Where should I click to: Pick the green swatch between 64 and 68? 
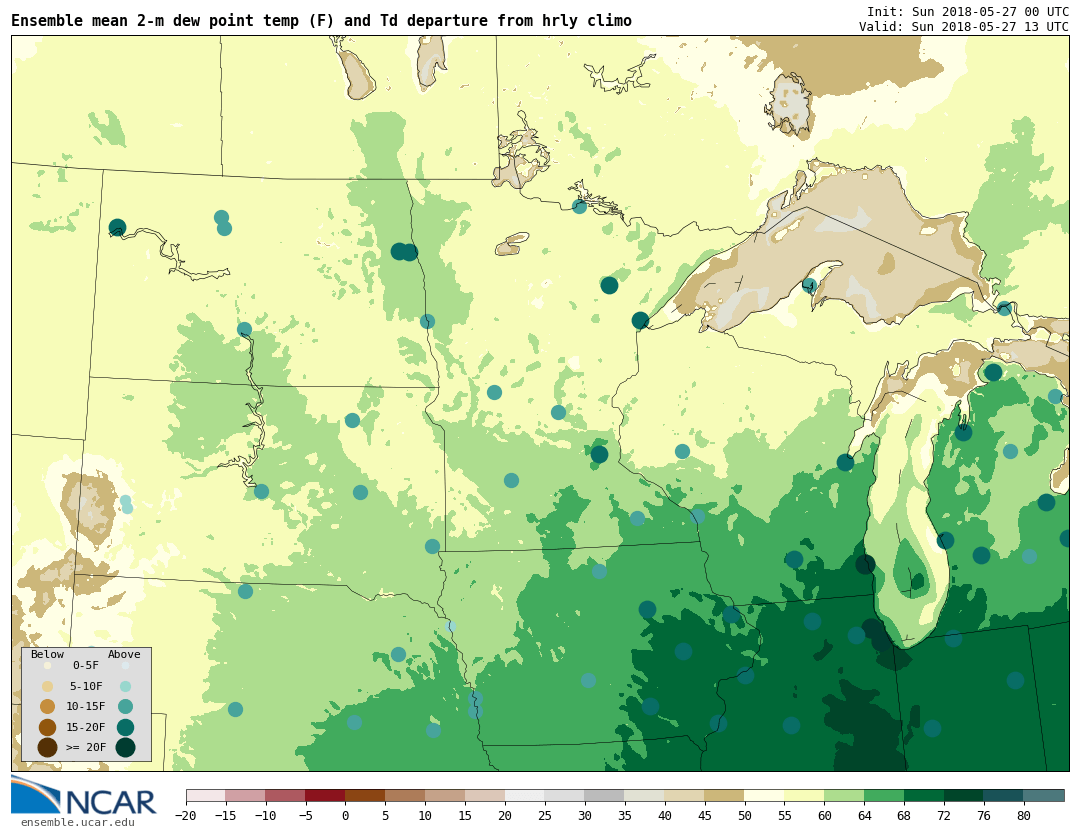[x=884, y=796]
